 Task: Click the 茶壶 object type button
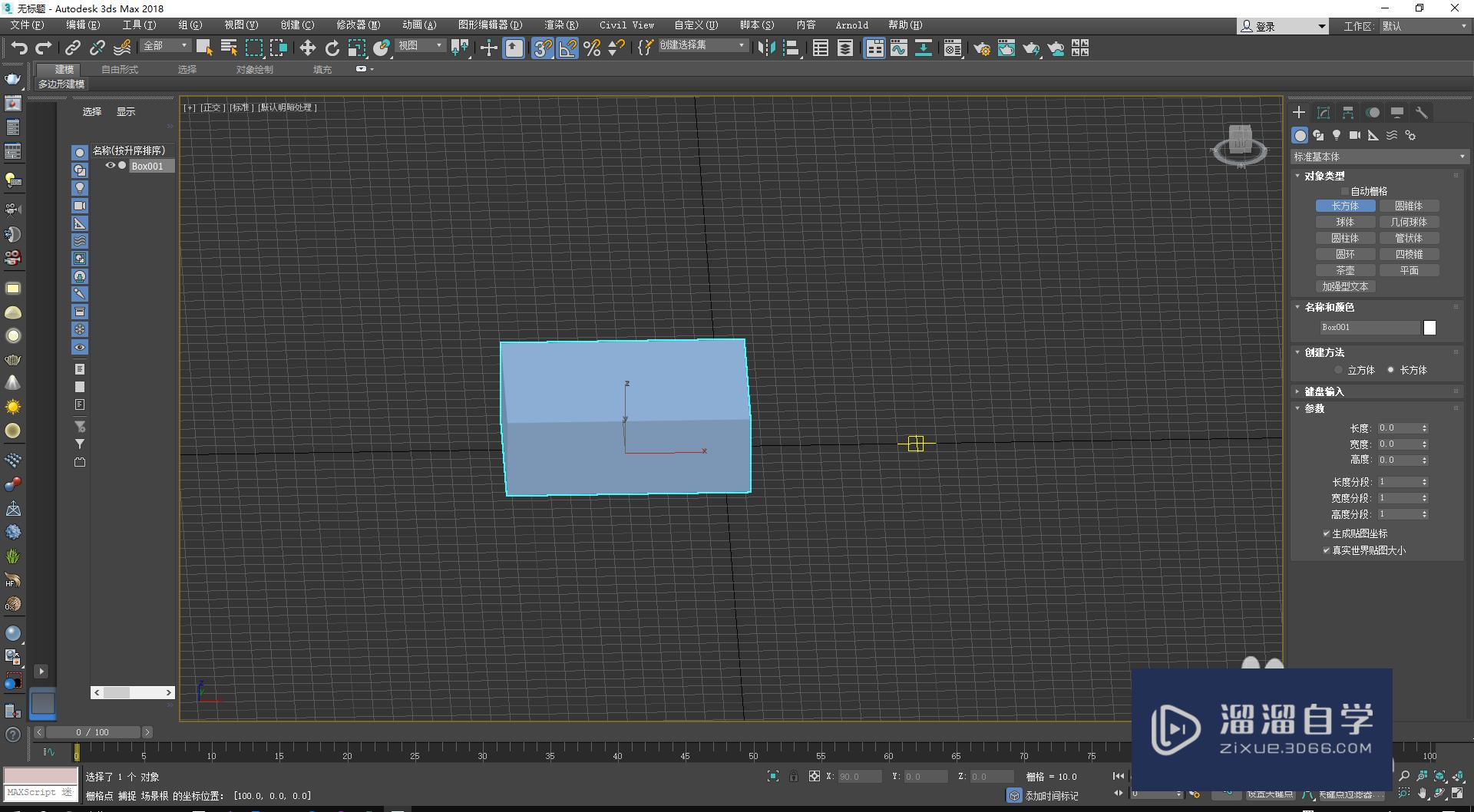(x=1345, y=270)
